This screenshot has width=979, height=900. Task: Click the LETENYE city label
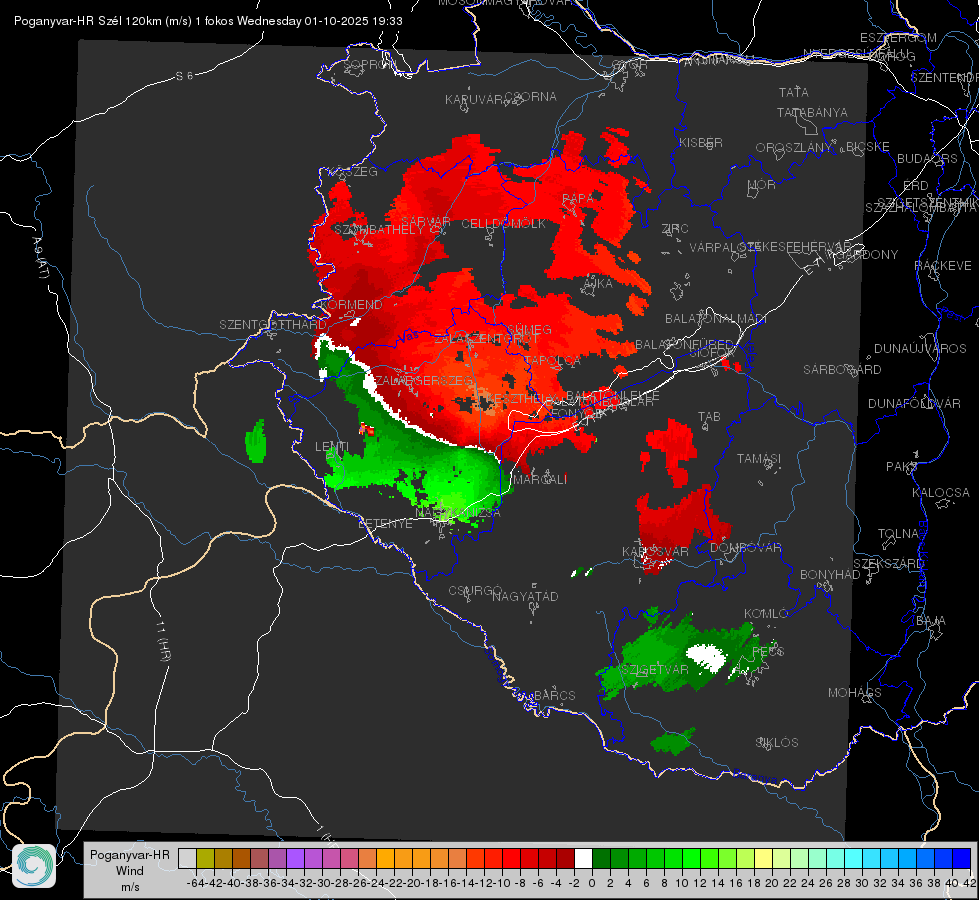click(385, 524)
